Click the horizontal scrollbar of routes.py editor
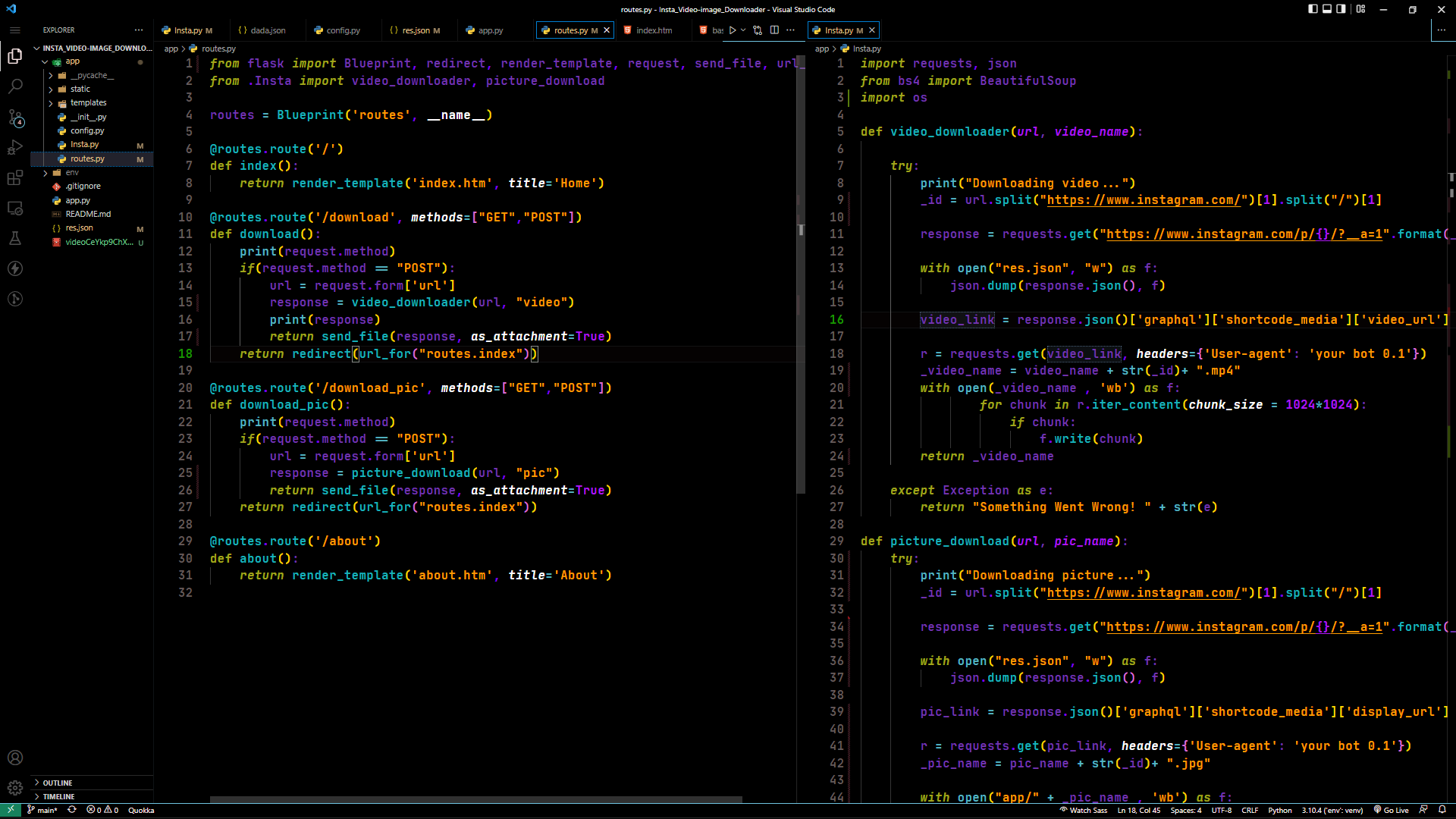Viewport: 1456px width, 819px height. click(x=475, y=799)
